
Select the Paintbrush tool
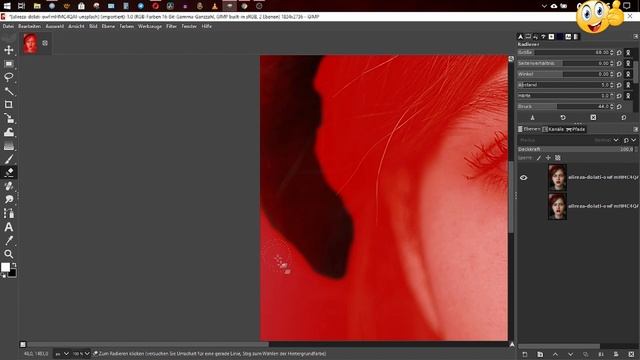pos(9,159)
